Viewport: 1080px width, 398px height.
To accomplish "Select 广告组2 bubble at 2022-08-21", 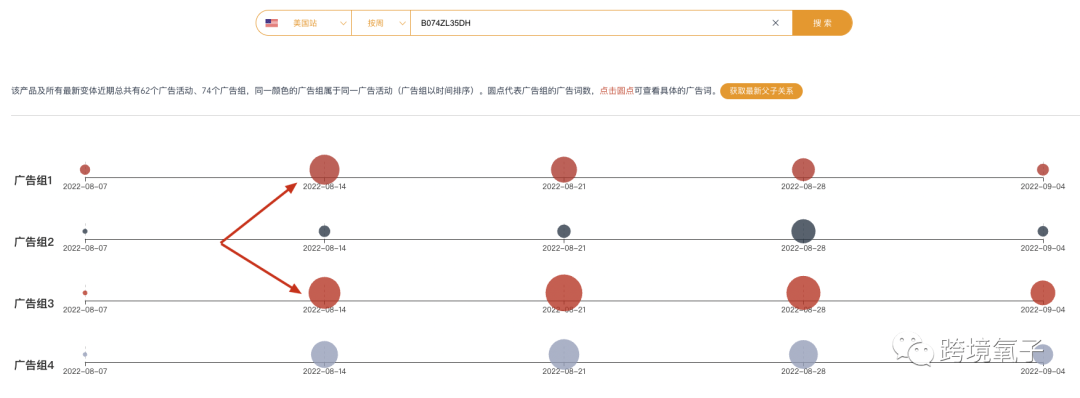I will [x=564, y=231].
